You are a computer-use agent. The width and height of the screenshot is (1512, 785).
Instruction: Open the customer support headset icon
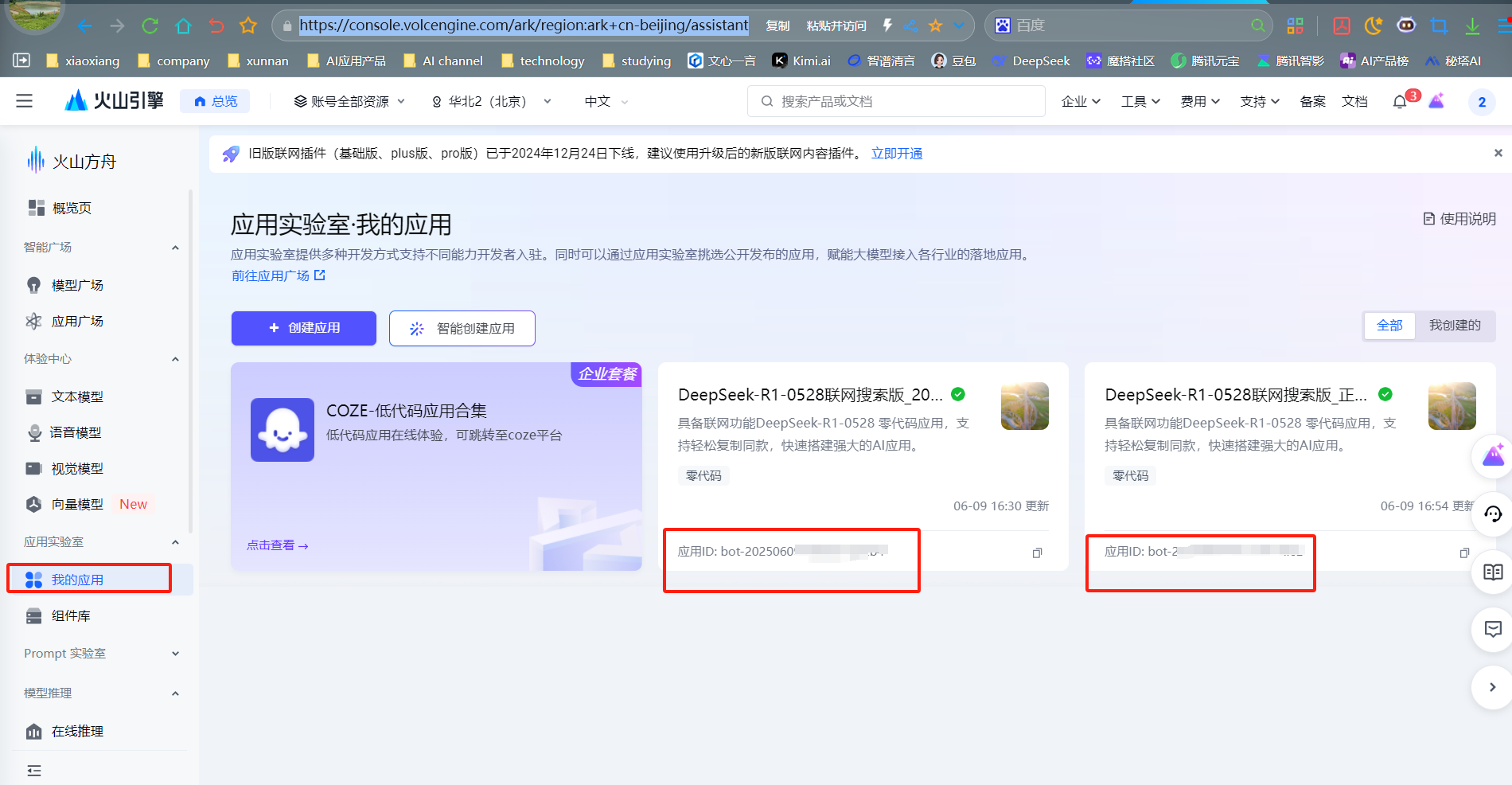(x=1493, y=514)
